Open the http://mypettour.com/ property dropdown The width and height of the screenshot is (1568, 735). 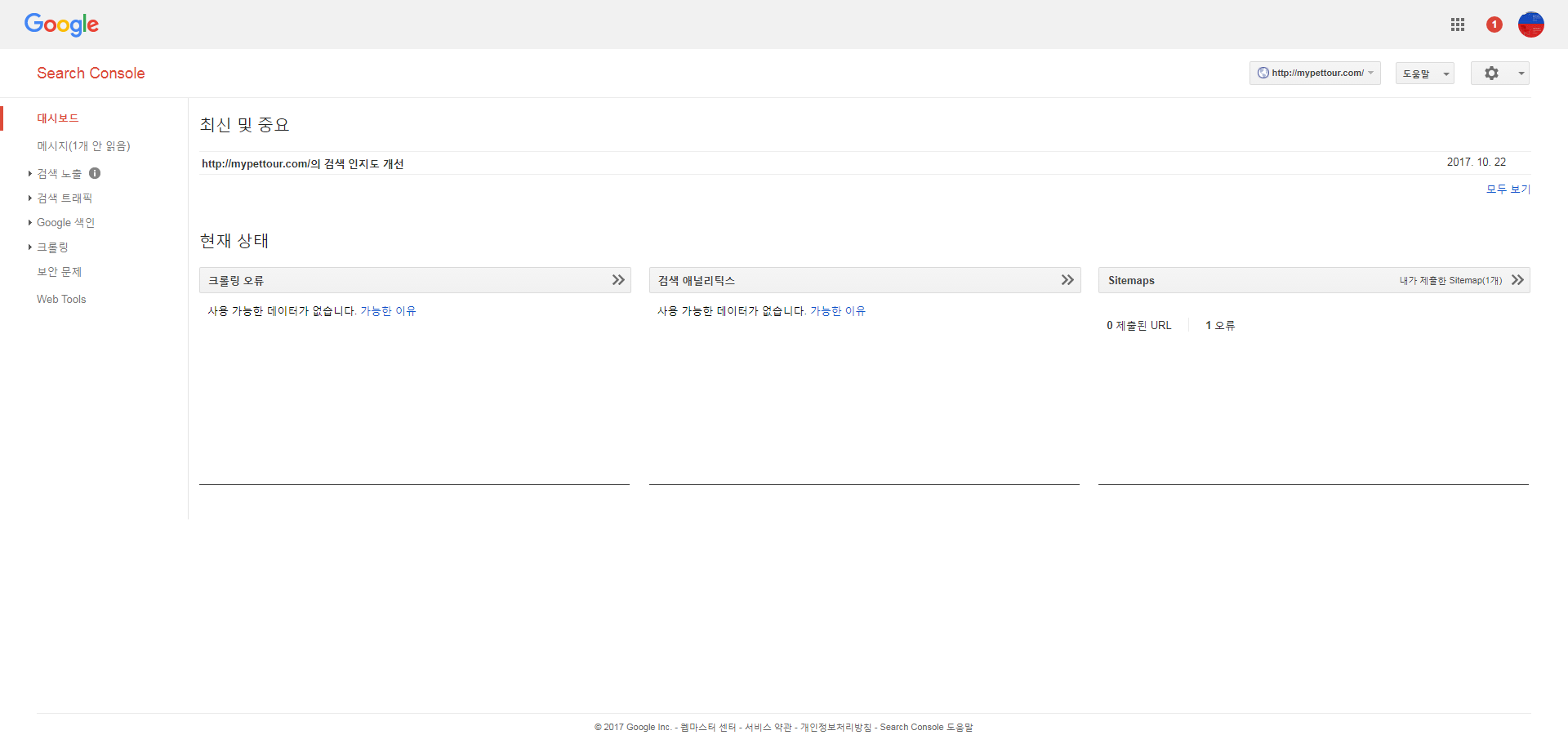[x=1314, y=73]
